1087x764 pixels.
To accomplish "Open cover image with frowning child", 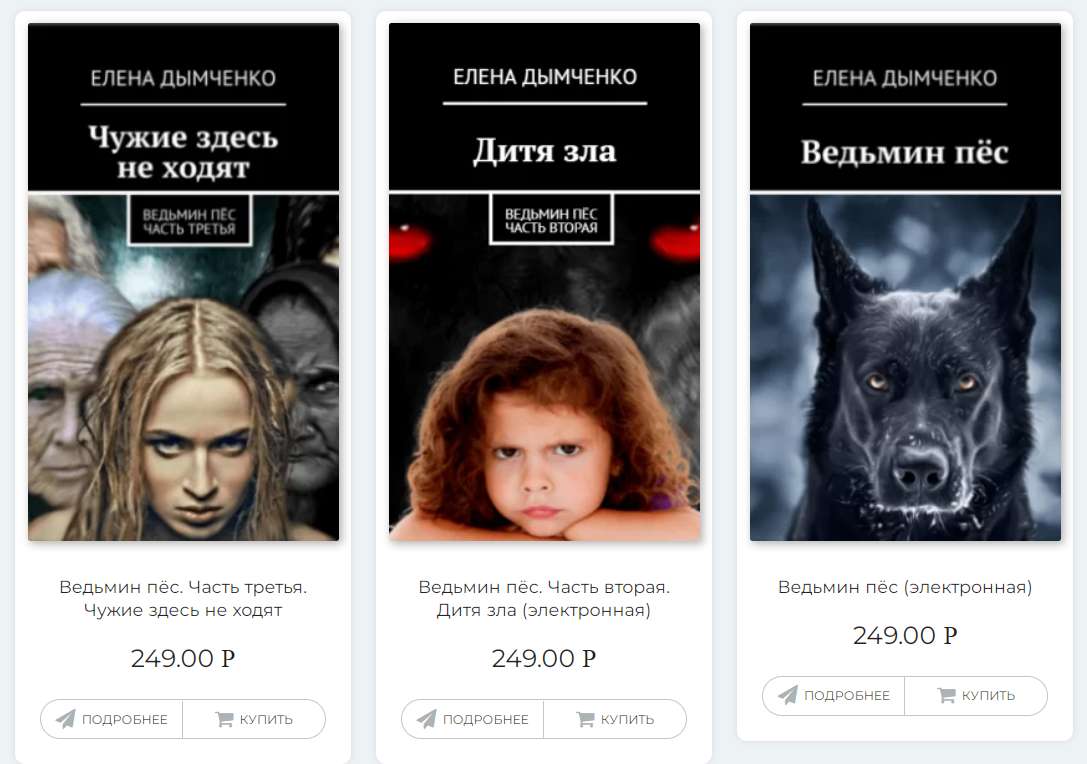I will (x=544, y=281).
